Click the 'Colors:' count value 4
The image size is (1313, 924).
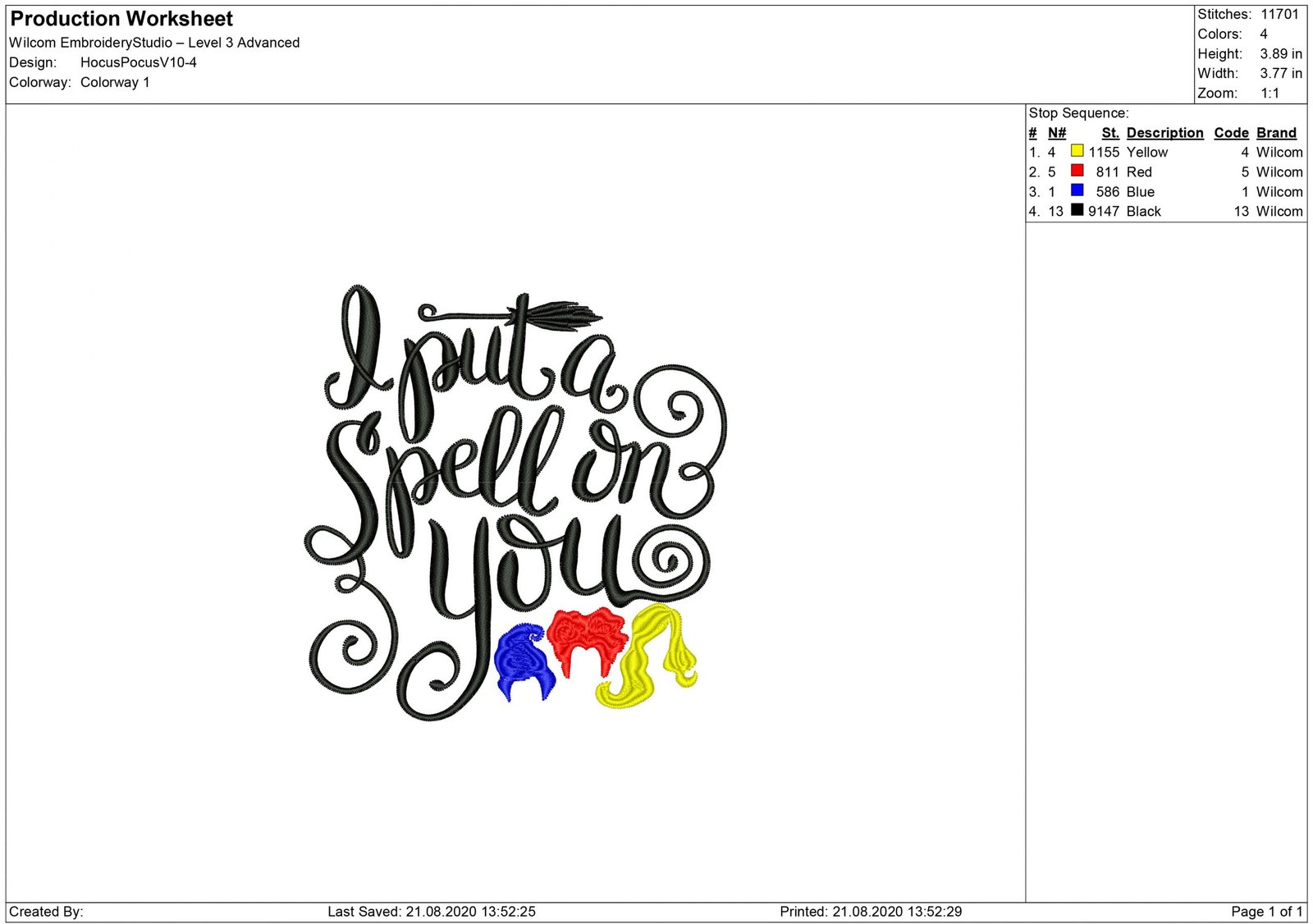[x=1264, y=34]
